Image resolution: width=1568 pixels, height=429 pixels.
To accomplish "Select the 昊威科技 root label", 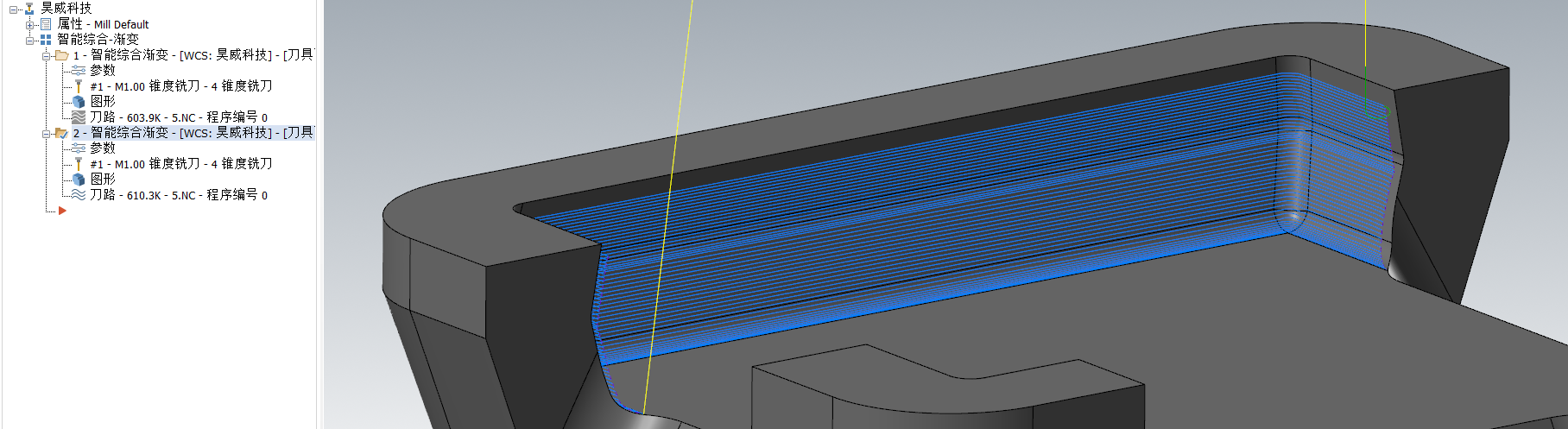I will click(x=66, y=9).
